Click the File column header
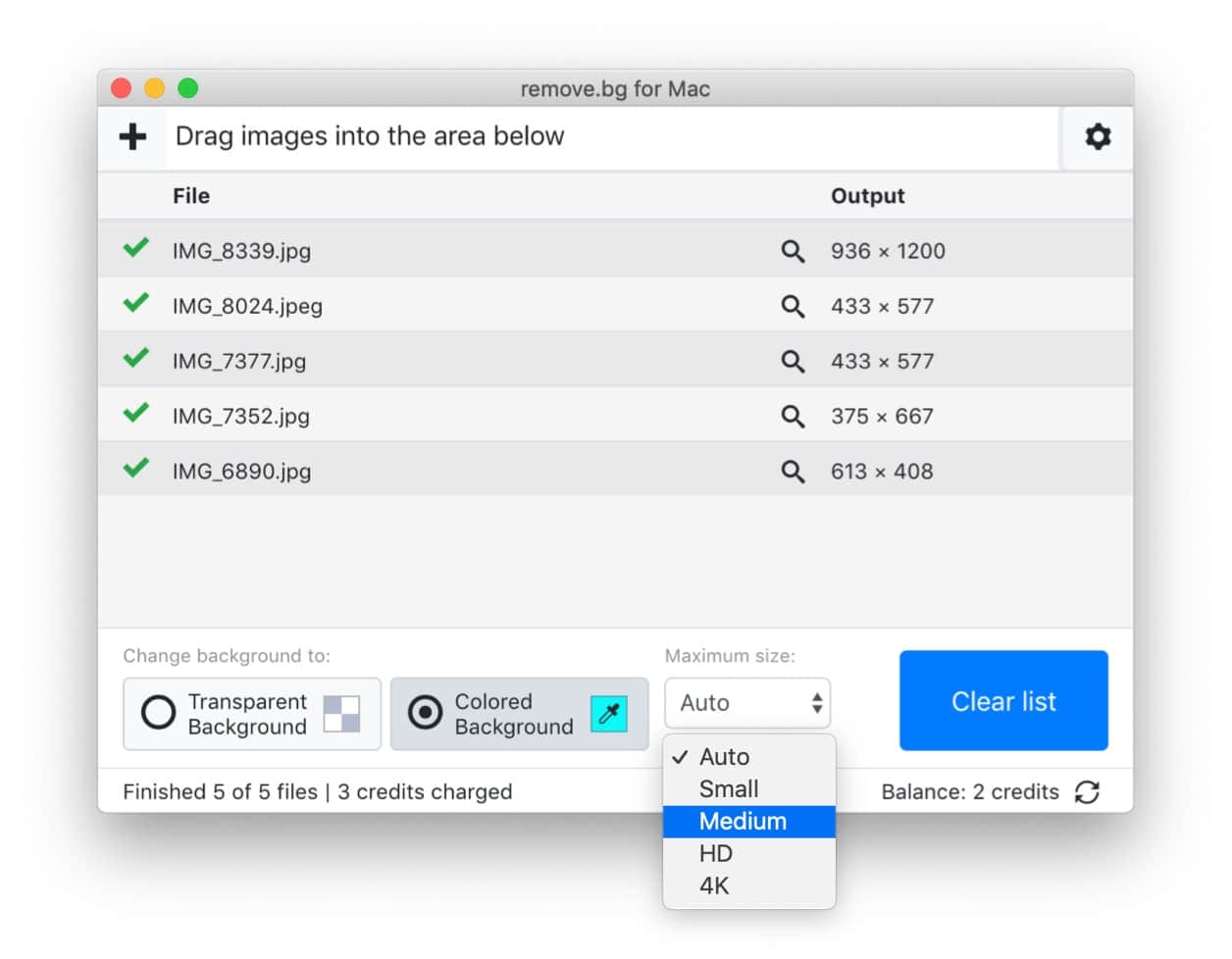 pyautogui.click(x=191, y=196)
